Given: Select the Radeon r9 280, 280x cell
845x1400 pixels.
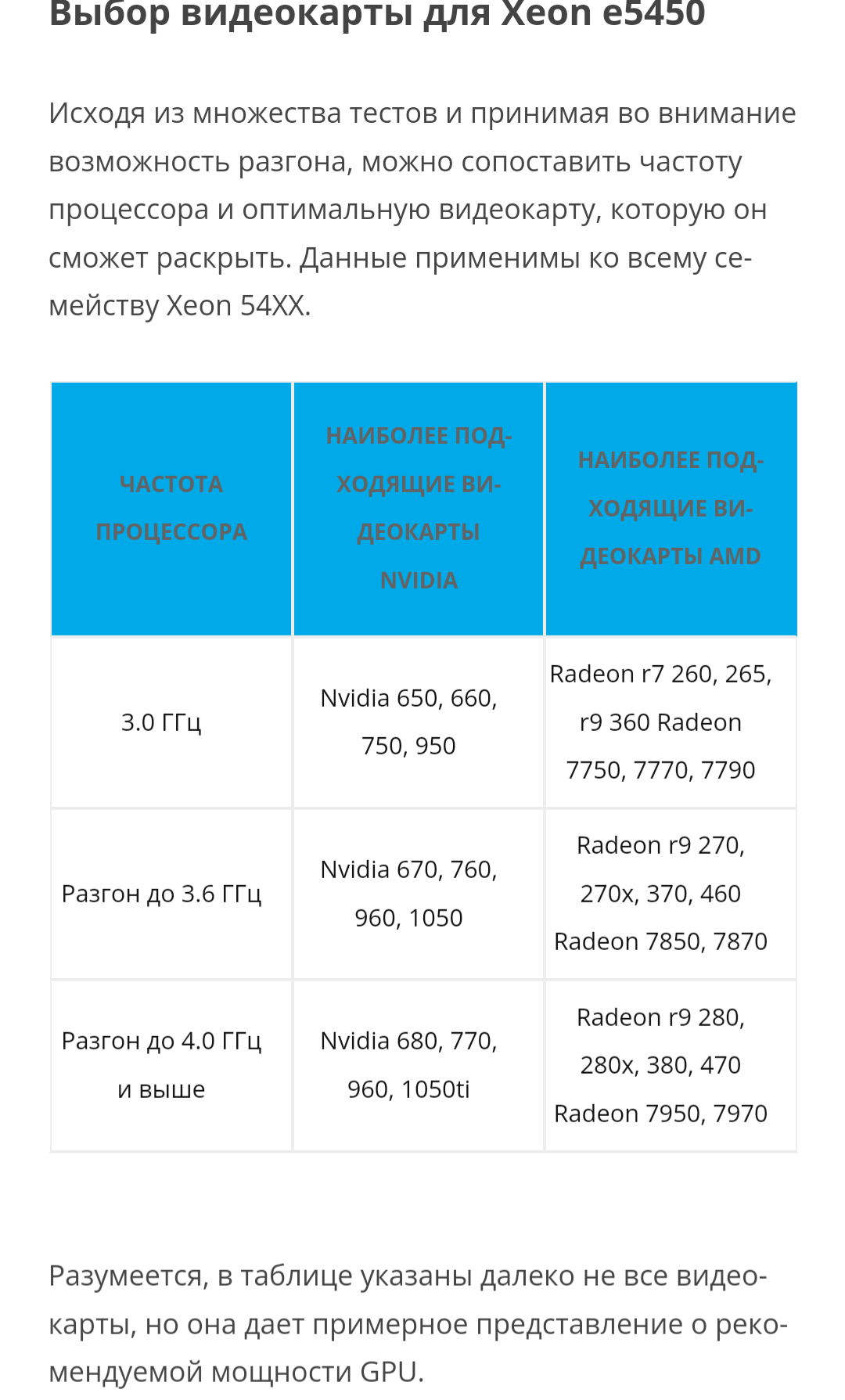Looking at the screenshot, I should coord(671,1066).
